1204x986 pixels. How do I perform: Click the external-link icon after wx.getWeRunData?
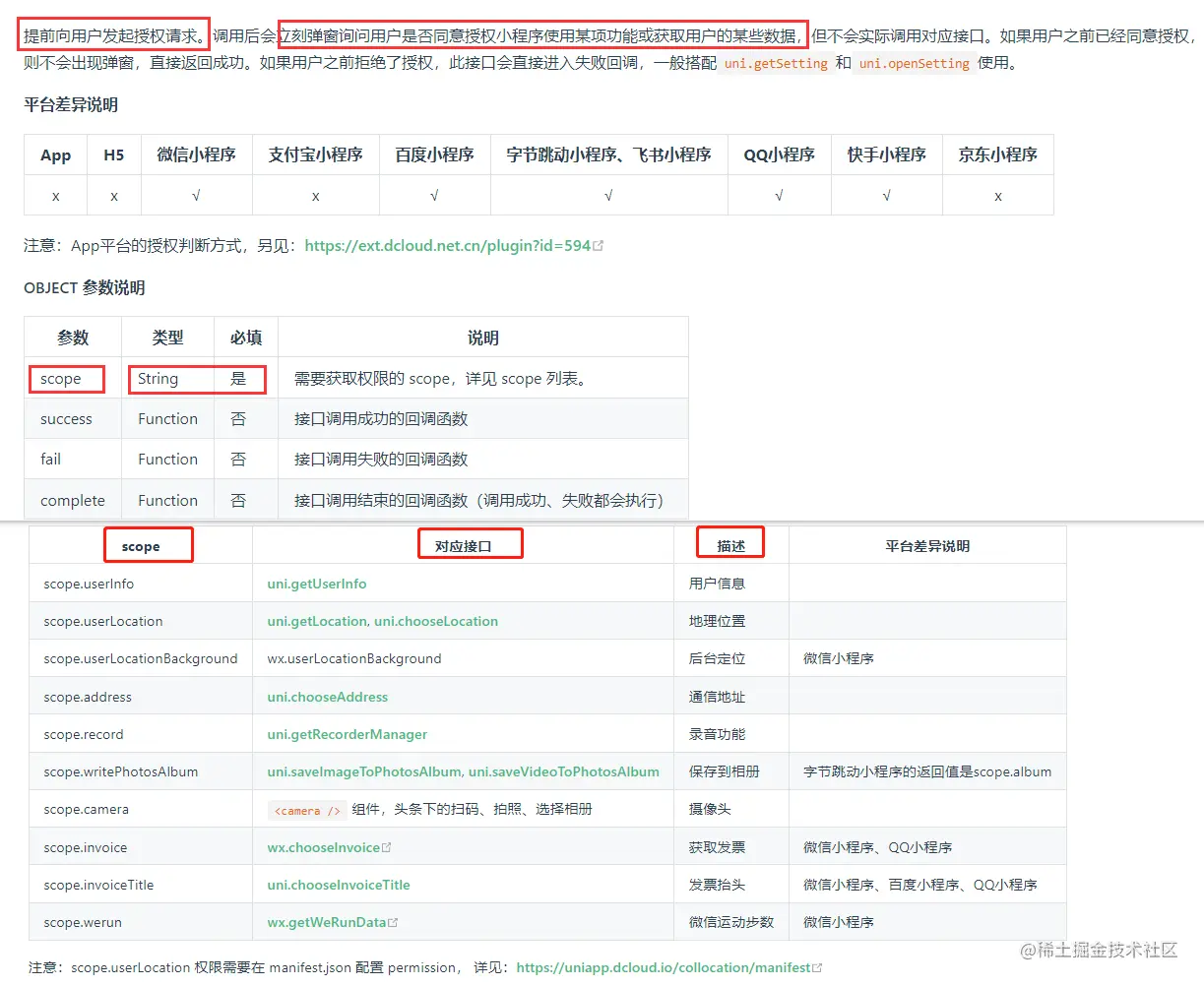tap(393, 922)
